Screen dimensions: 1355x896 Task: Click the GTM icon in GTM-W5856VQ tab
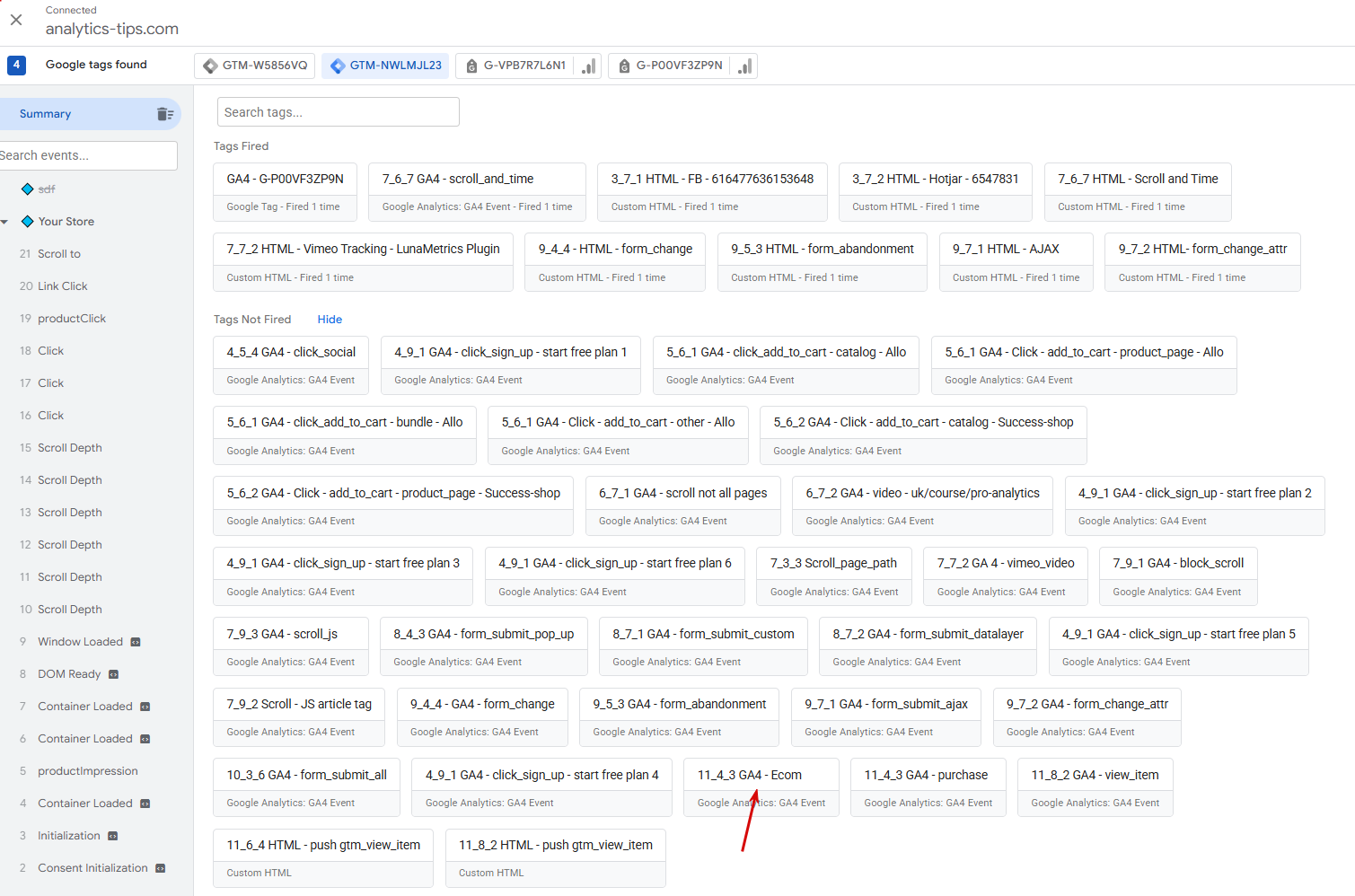pyautogui.click(x=210, y=66)
